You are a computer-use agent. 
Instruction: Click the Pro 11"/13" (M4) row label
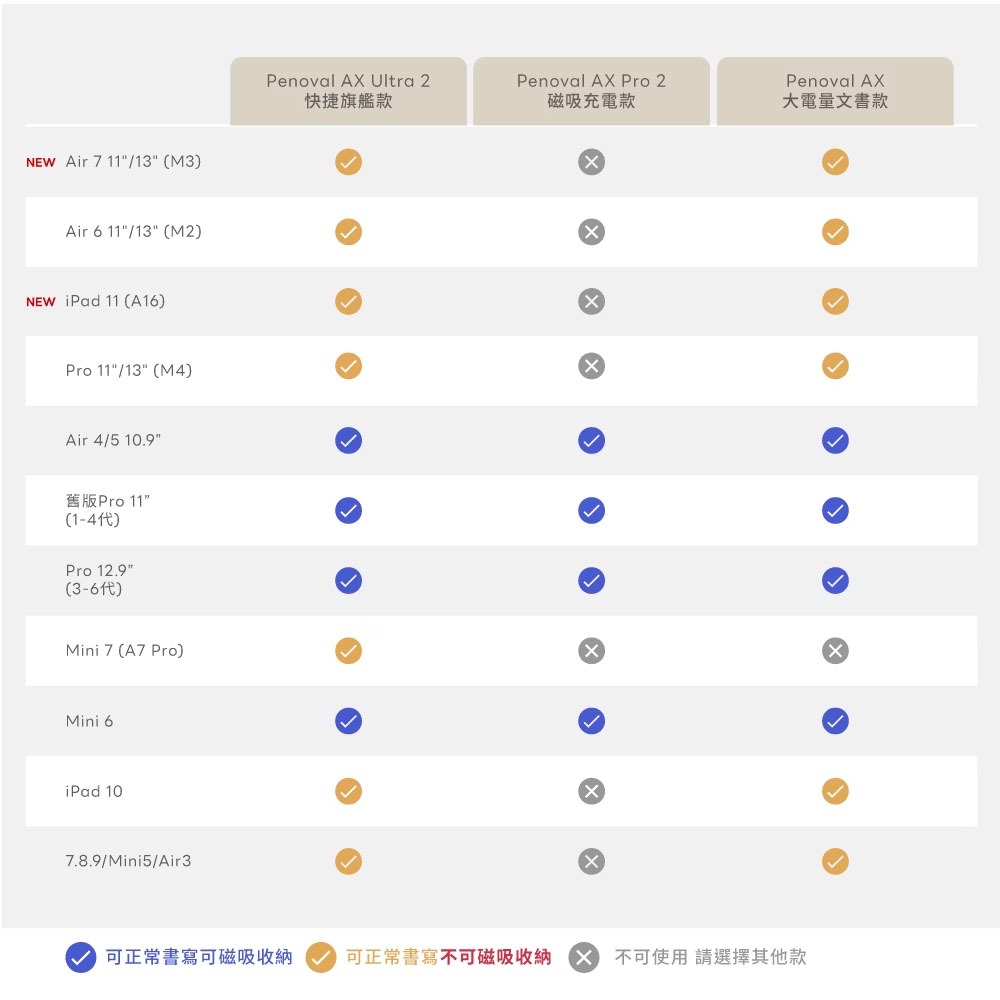pyautogui.click(x=129, y=371)
